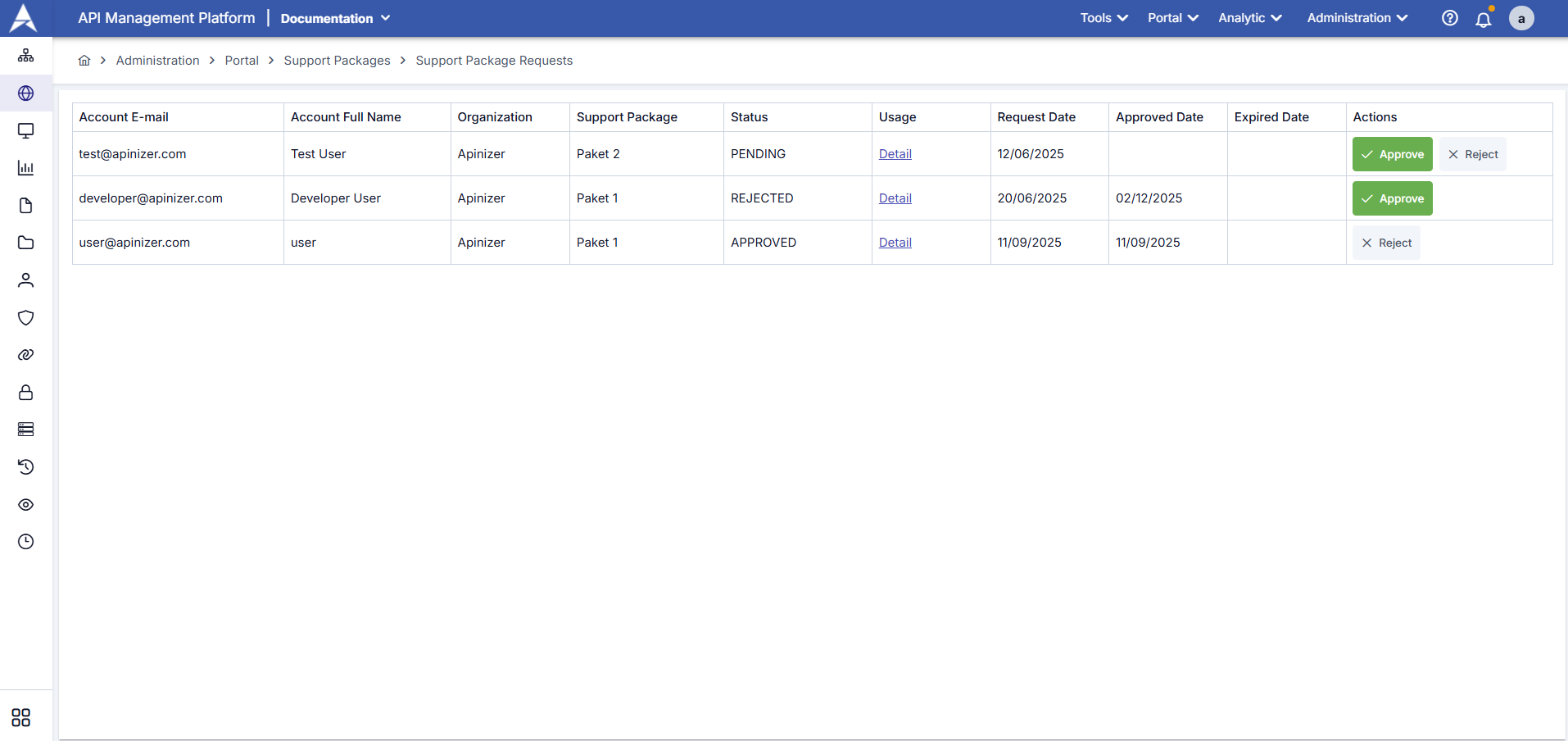Approve the test@apinizer.com pending request

click(x=1392, y=154)
